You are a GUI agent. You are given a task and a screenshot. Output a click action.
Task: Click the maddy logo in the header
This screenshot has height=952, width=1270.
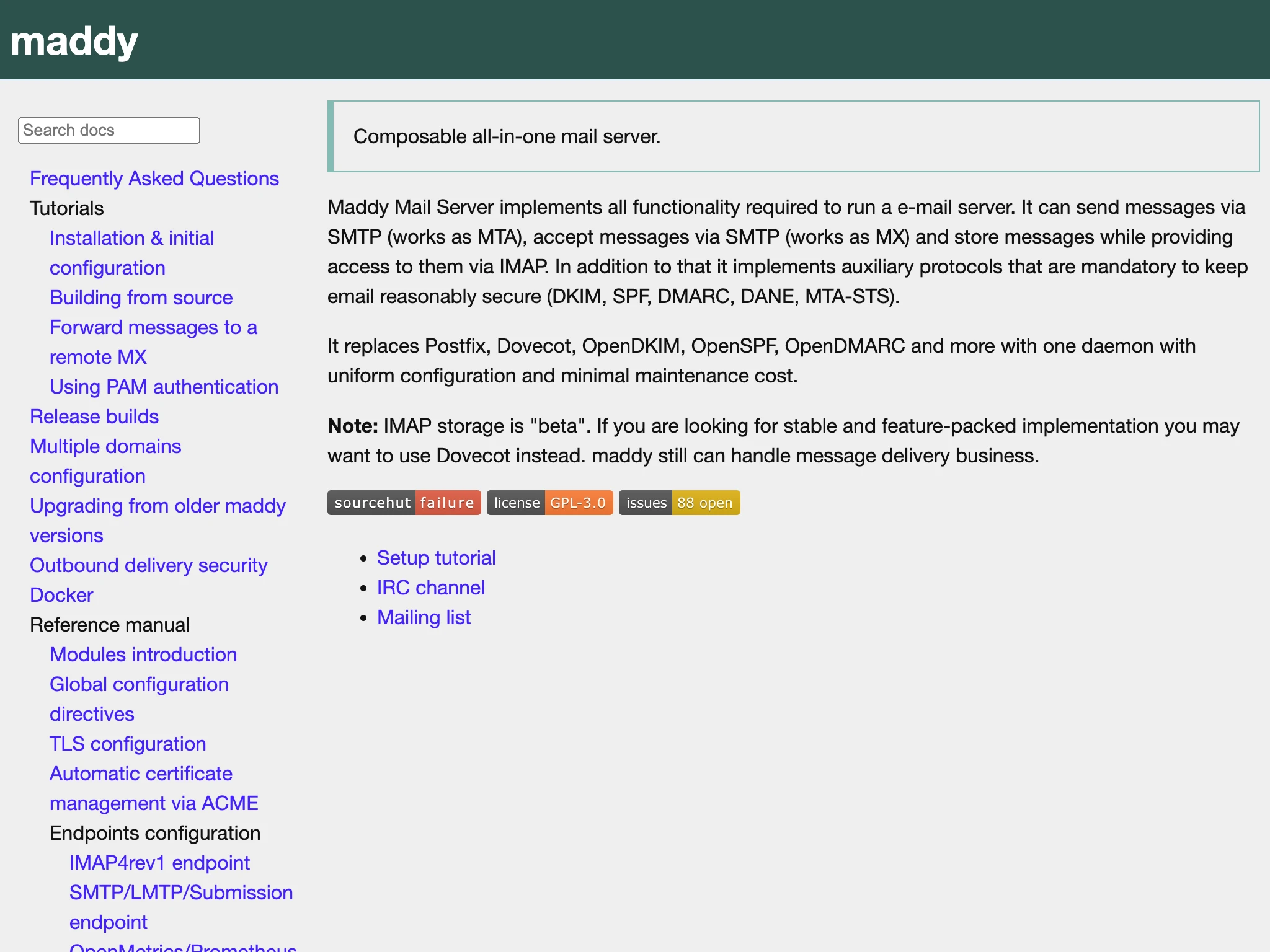click(x=73, y=40)
